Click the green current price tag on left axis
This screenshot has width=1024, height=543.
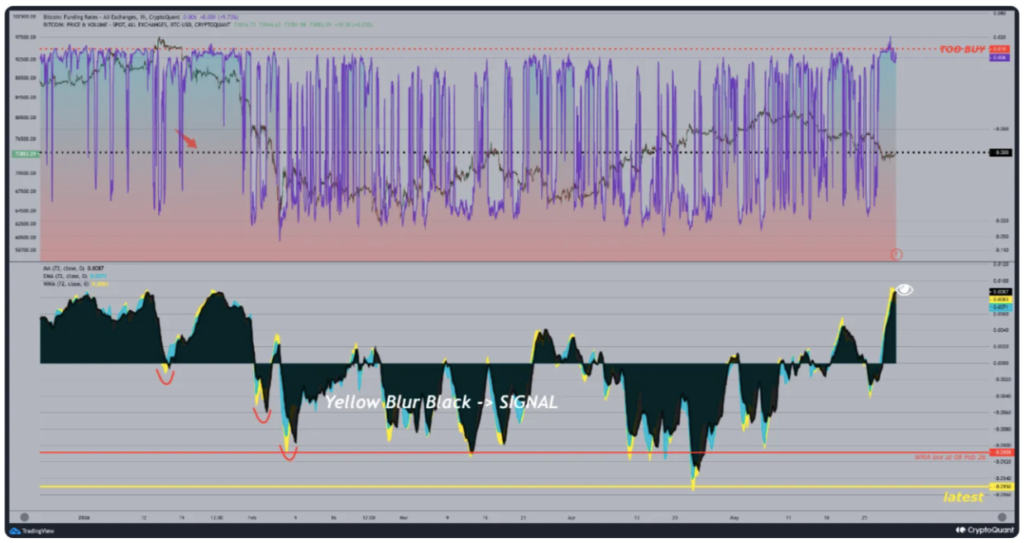[25, 154]
